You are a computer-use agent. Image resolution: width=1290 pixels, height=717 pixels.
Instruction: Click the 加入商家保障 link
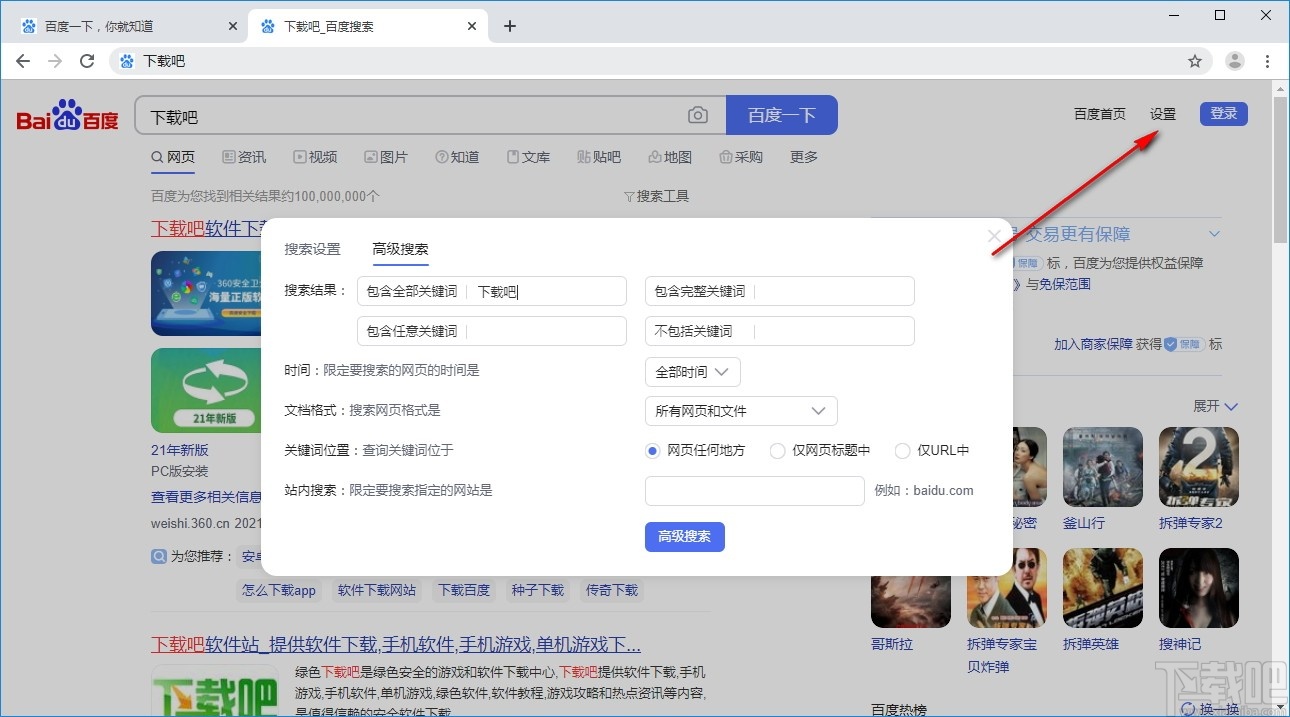point(1093,344)
